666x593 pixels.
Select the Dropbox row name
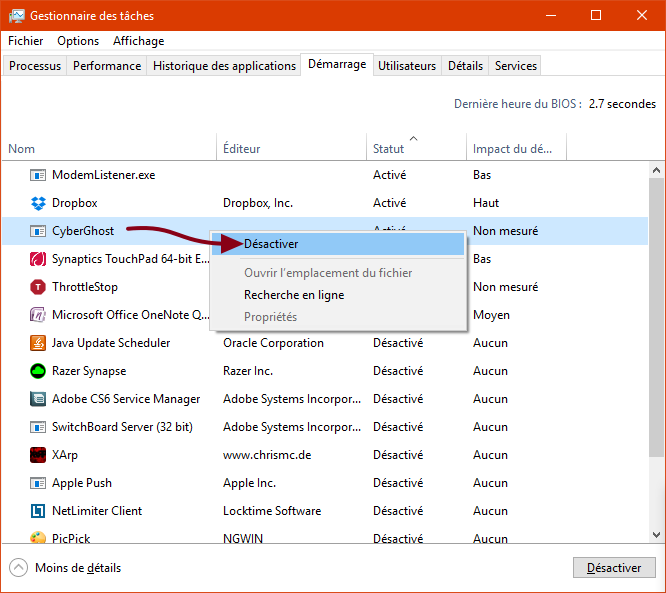pos(75,203)
